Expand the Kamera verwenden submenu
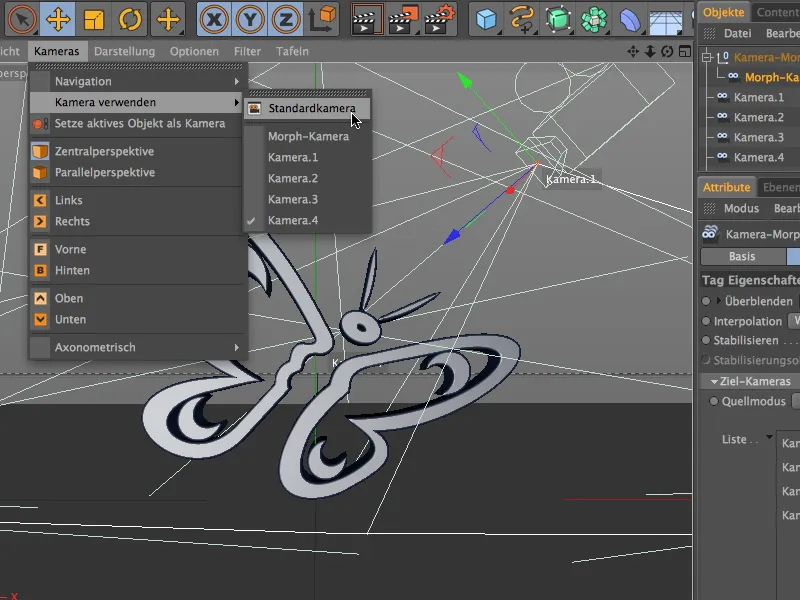Viewport: 800px width, 600px height. click(138, 102)
